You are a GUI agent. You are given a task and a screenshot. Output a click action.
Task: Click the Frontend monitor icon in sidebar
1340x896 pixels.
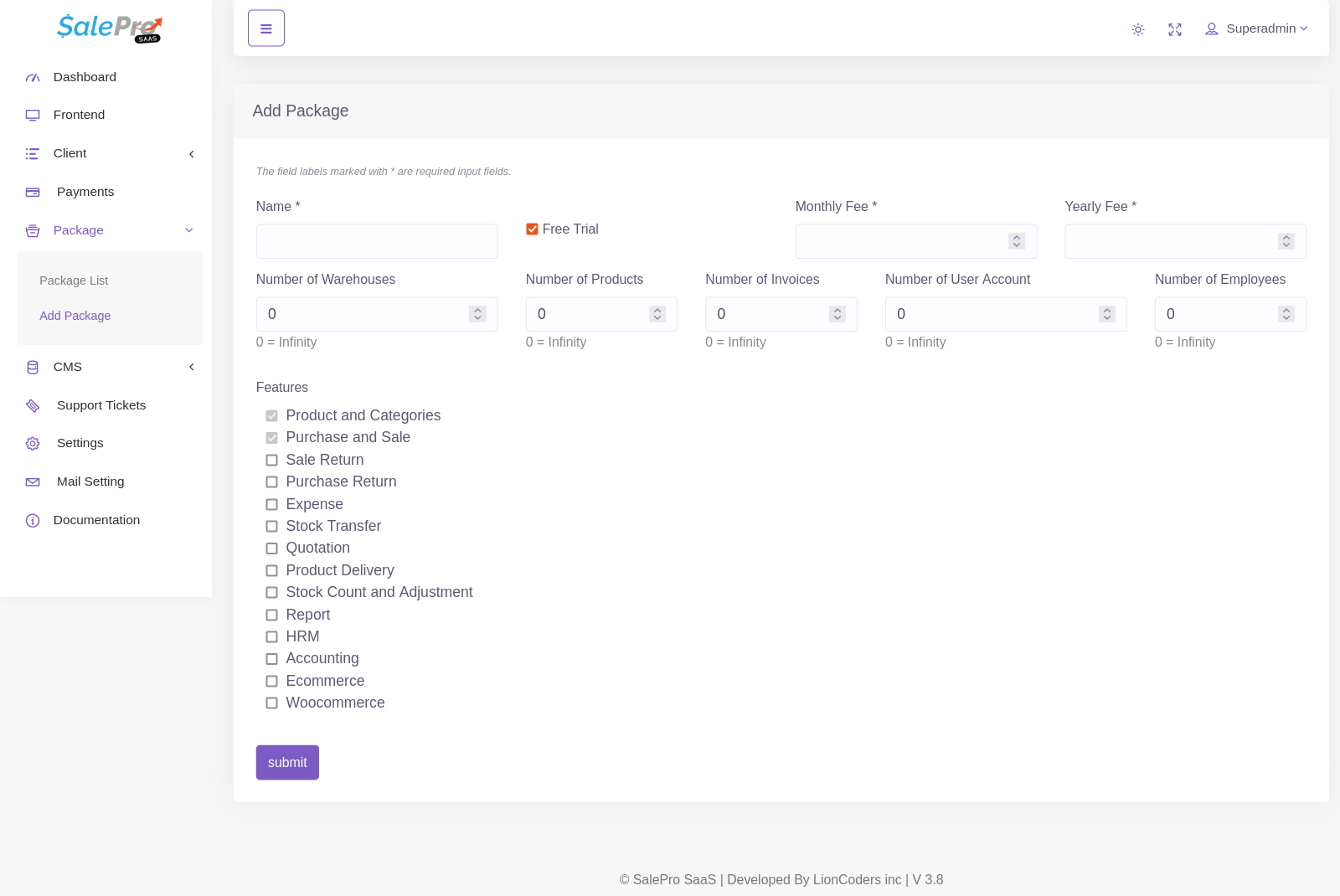(x=33, y=116)
